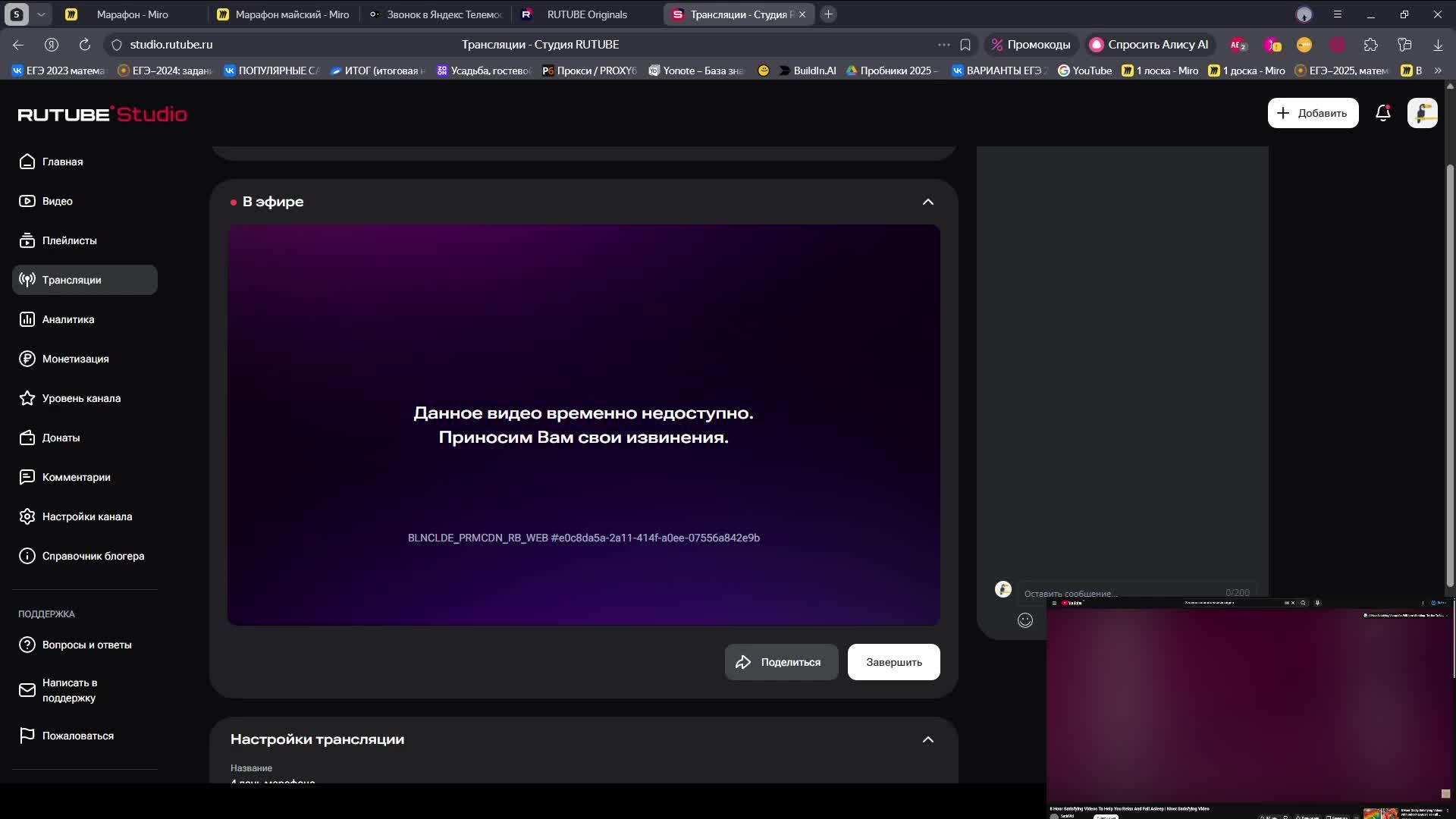The width and height of the screenshot is (1456, 819).
Task: Open the downloads icon
Action: (x=1437, y=45)
